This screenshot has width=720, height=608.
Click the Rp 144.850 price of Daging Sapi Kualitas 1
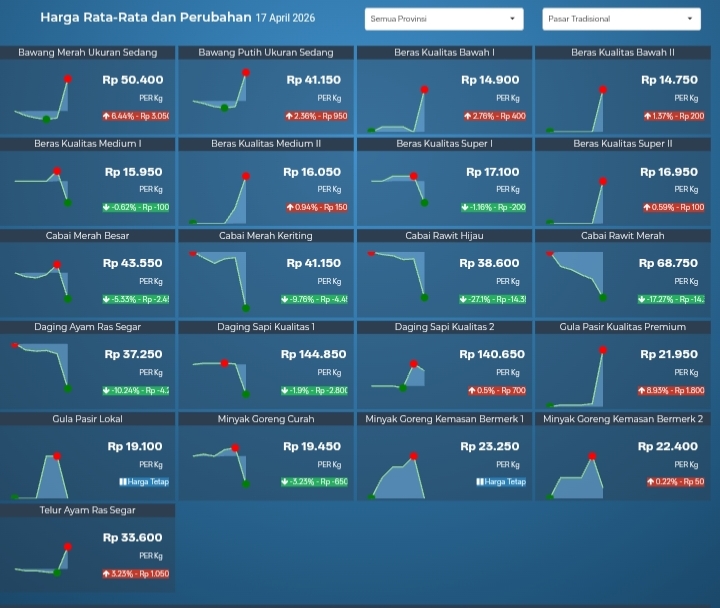[314, 354]
